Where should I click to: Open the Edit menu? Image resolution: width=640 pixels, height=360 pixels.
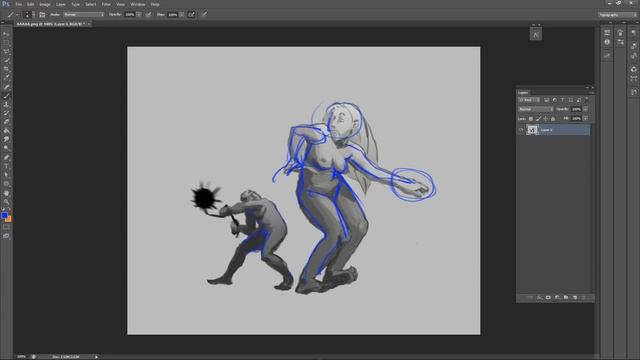30,4
